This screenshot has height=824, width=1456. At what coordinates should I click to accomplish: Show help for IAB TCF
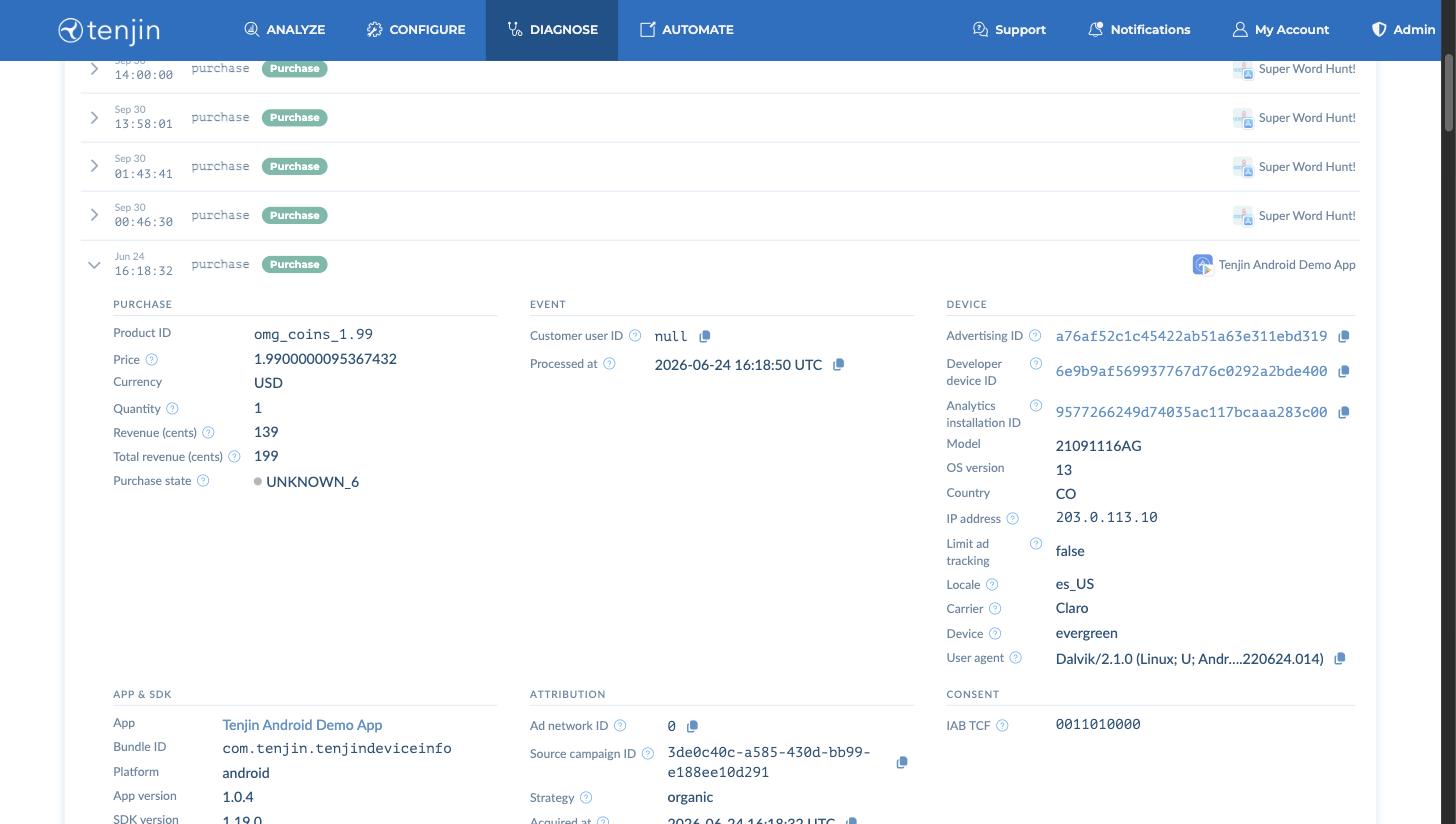pyautogui.click(x=1002, y=726)
